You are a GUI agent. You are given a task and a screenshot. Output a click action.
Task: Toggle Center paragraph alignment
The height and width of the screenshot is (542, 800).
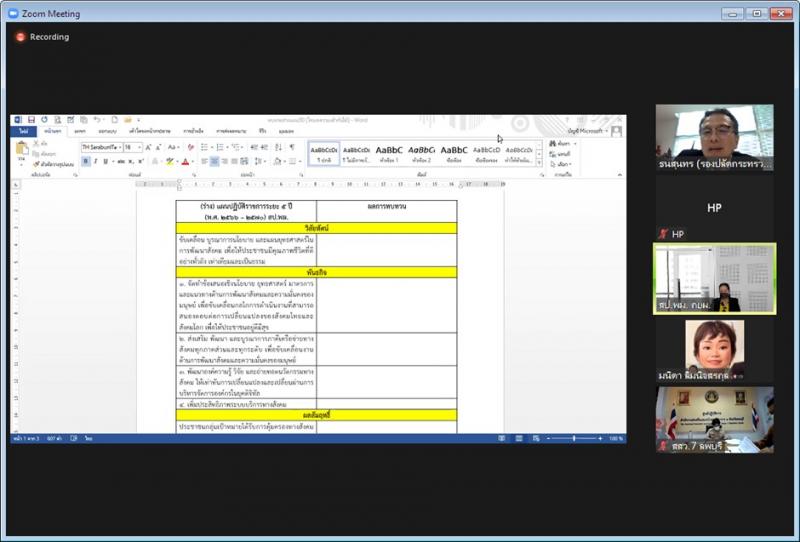(214, 161)
